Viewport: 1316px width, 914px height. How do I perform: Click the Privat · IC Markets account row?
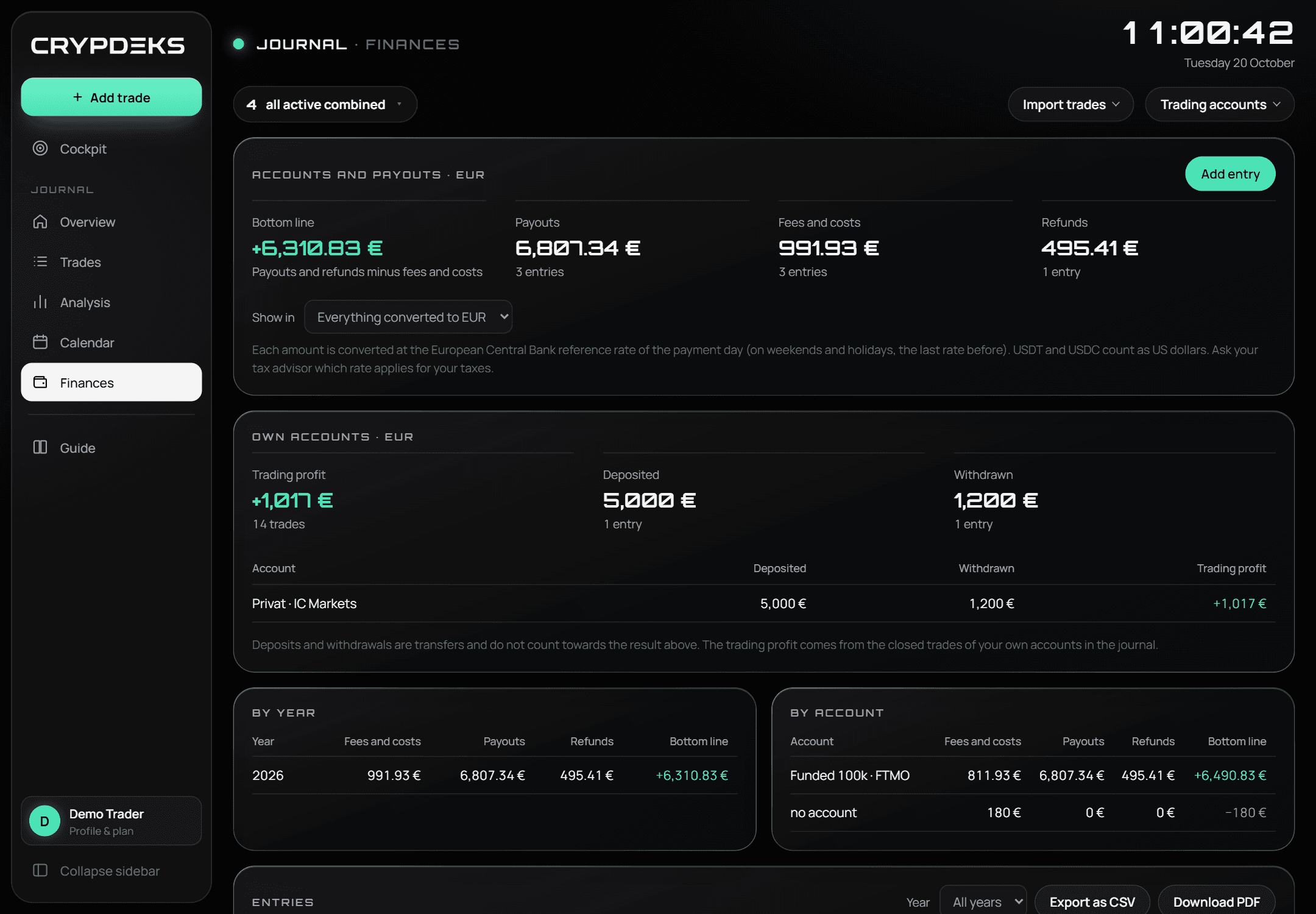click(x=763, y=603)
